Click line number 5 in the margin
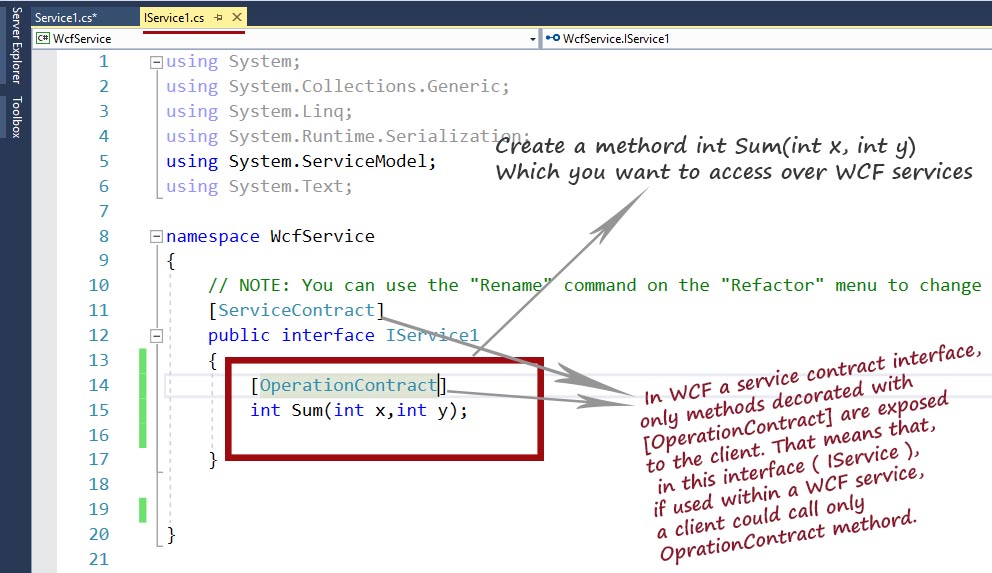Image resolution: width=992 pixels, height=573 pixels. [104, 161]
